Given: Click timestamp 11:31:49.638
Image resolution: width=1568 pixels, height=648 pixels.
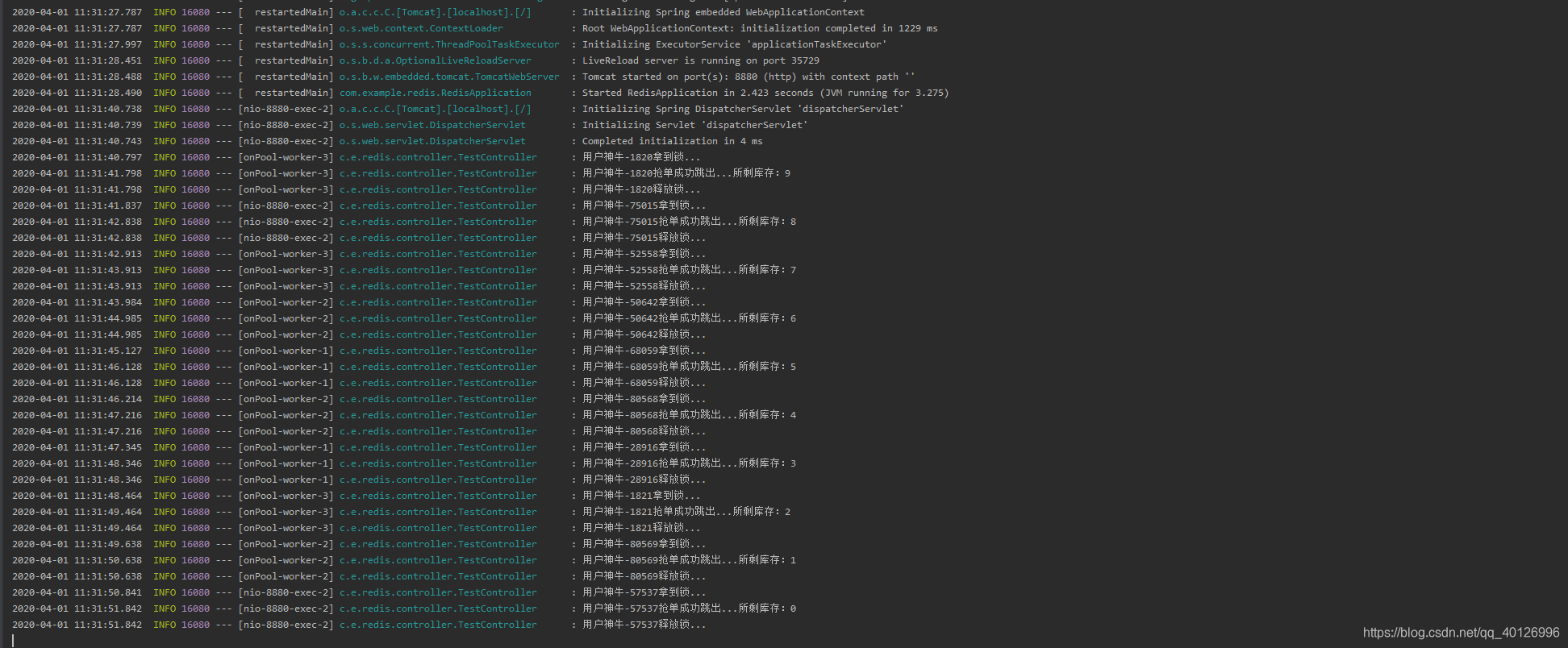Looking at the screenshot, I should (x=108, y=544).
